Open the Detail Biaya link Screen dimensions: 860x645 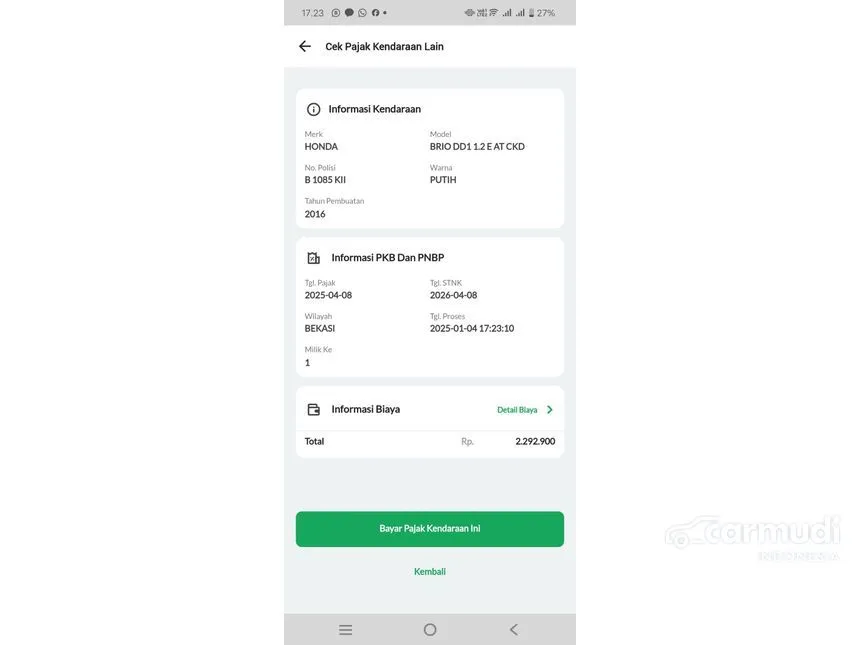click(517, 410)
